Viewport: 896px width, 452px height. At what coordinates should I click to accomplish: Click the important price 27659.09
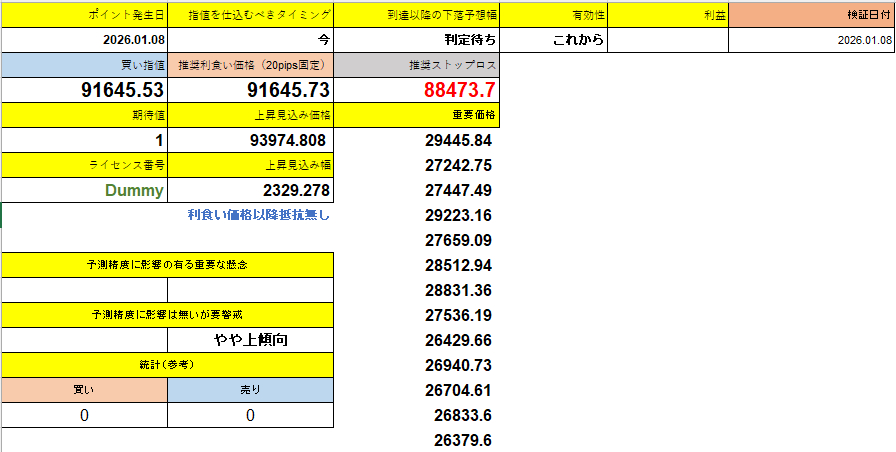(x=458, y=240)
